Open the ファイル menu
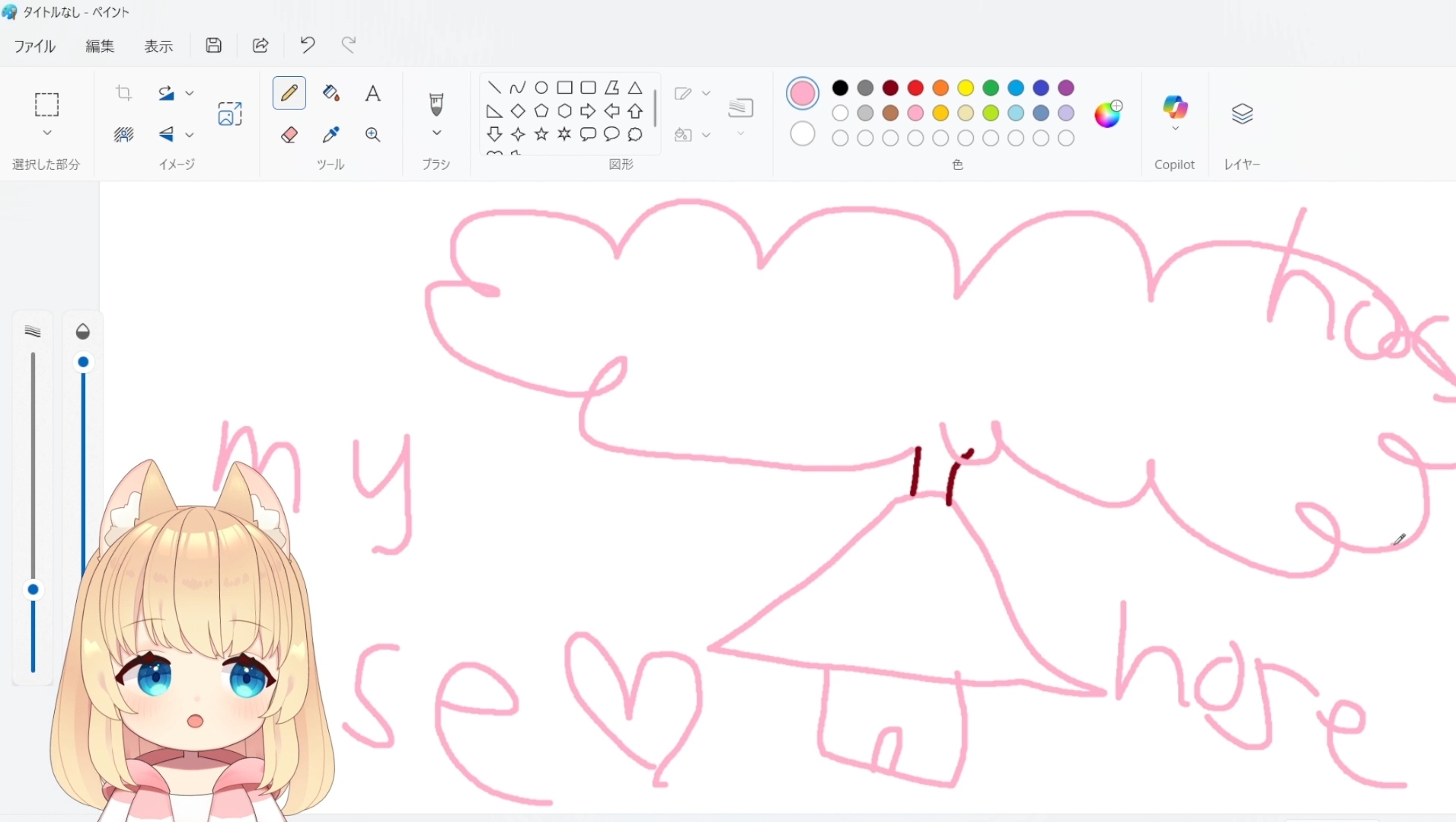Image resolution: width=1456 pixels, height=822 pixels. pos(35,46)
